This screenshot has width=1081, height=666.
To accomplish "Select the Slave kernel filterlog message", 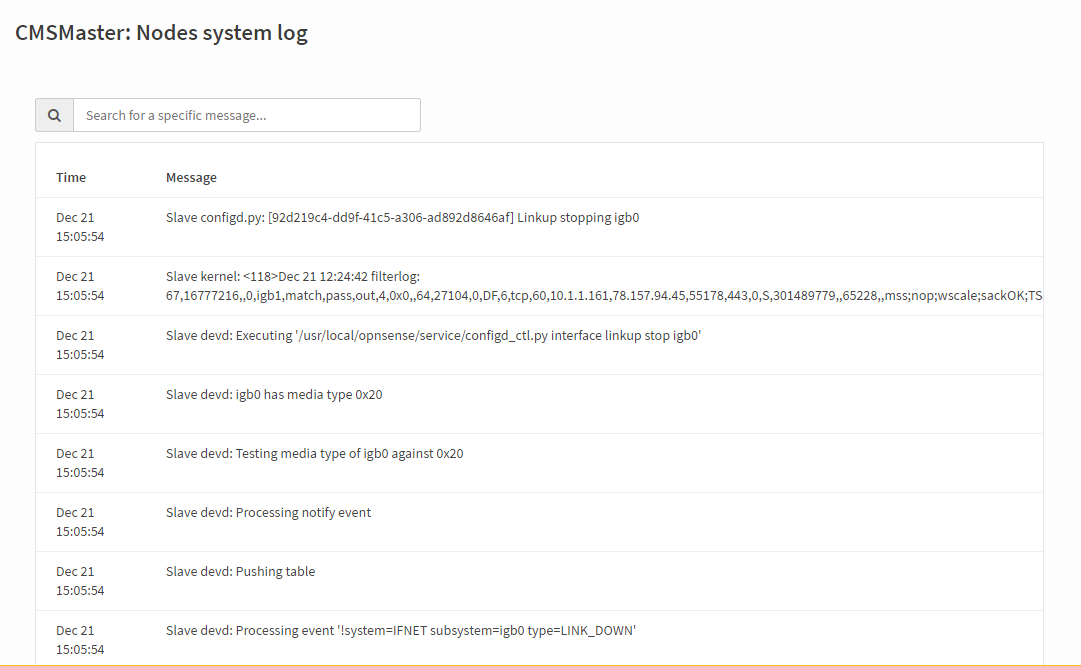I will (x=604, y=286).
